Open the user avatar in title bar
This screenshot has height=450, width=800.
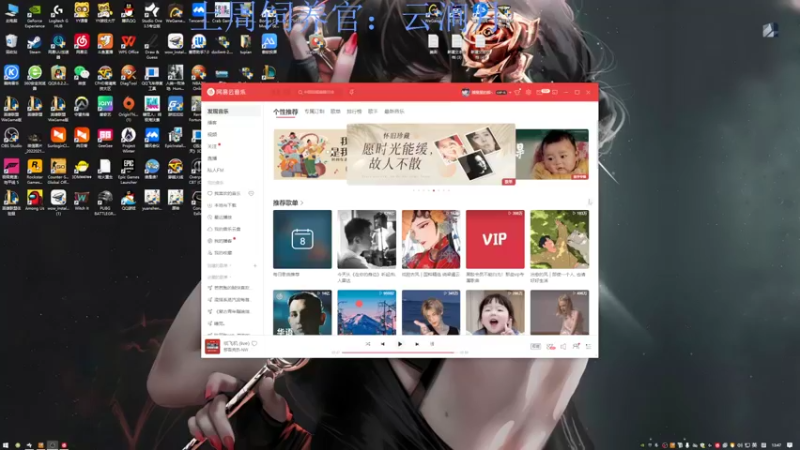[x=465, y=92]
